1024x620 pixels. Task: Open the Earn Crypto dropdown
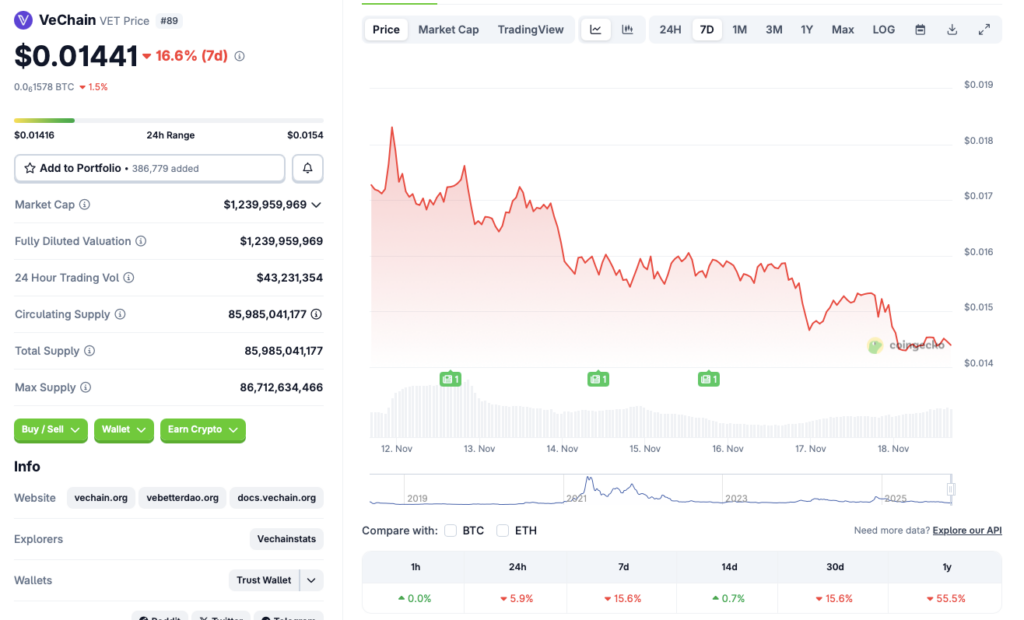click(x=202, y=430)
